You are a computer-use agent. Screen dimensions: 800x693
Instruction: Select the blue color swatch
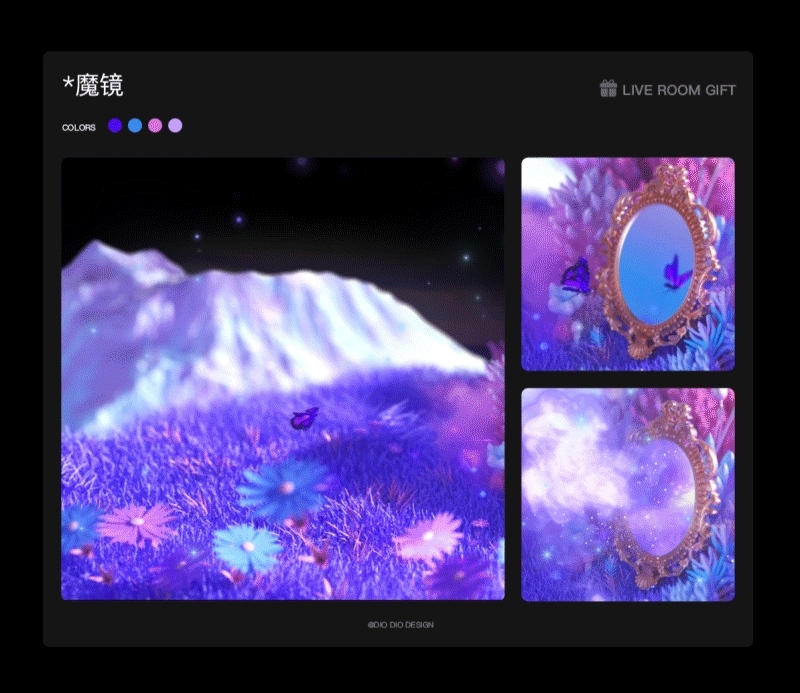pos(135,126)
